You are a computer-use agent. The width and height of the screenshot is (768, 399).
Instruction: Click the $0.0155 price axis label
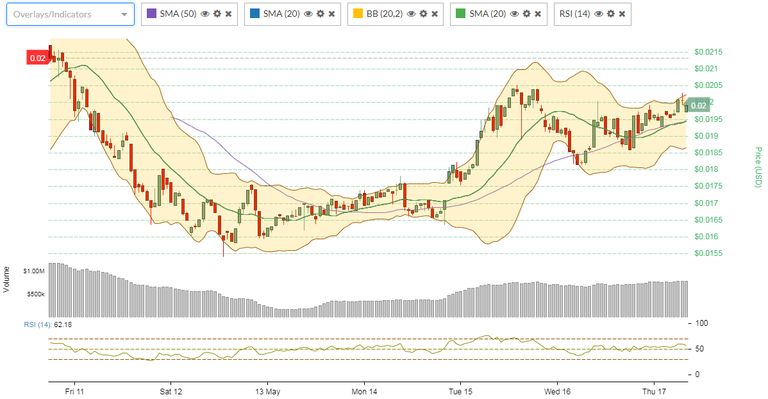click(708, 253)
